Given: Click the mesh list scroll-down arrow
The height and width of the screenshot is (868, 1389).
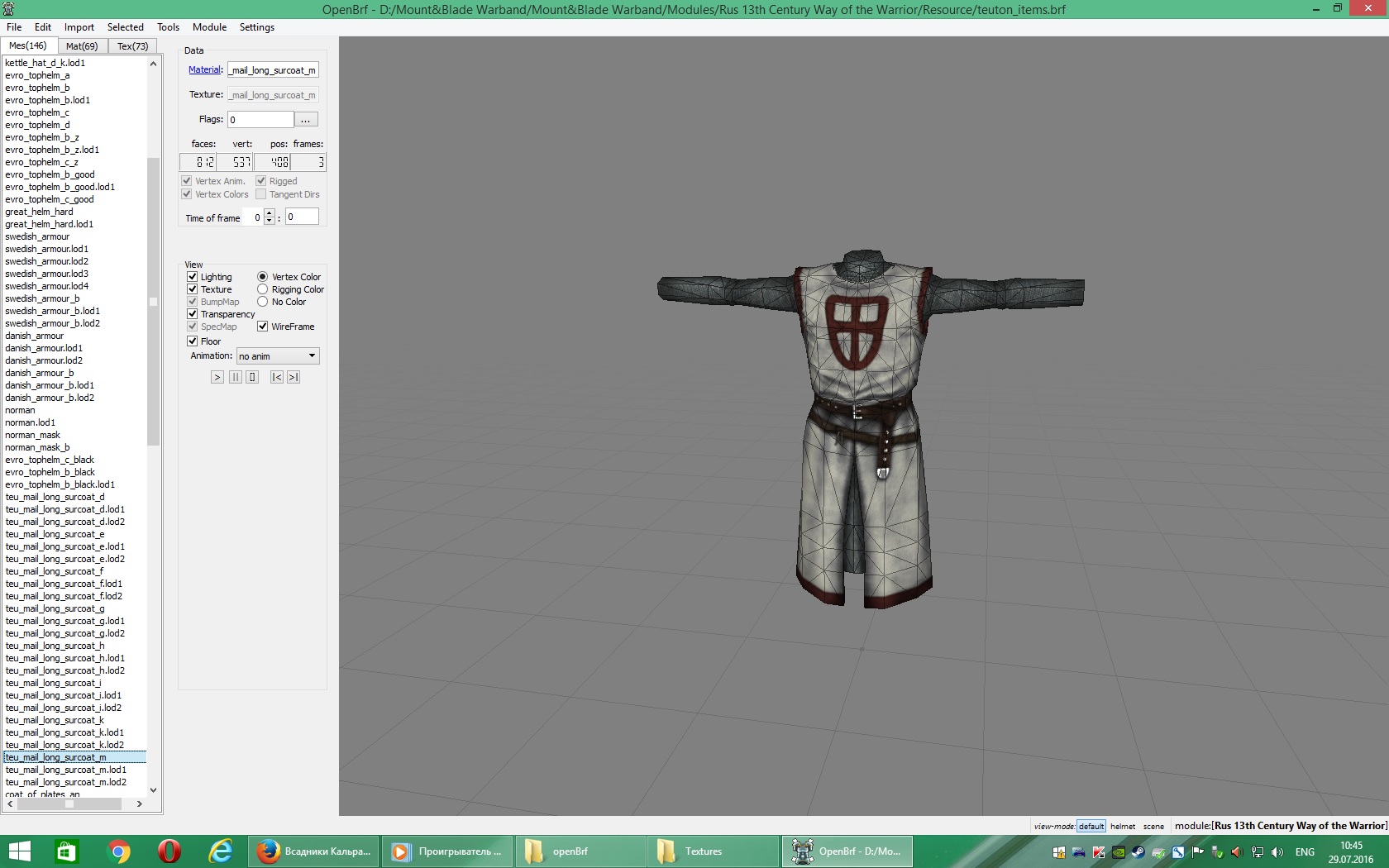Looking at the screenshot, I should (153, 790).
